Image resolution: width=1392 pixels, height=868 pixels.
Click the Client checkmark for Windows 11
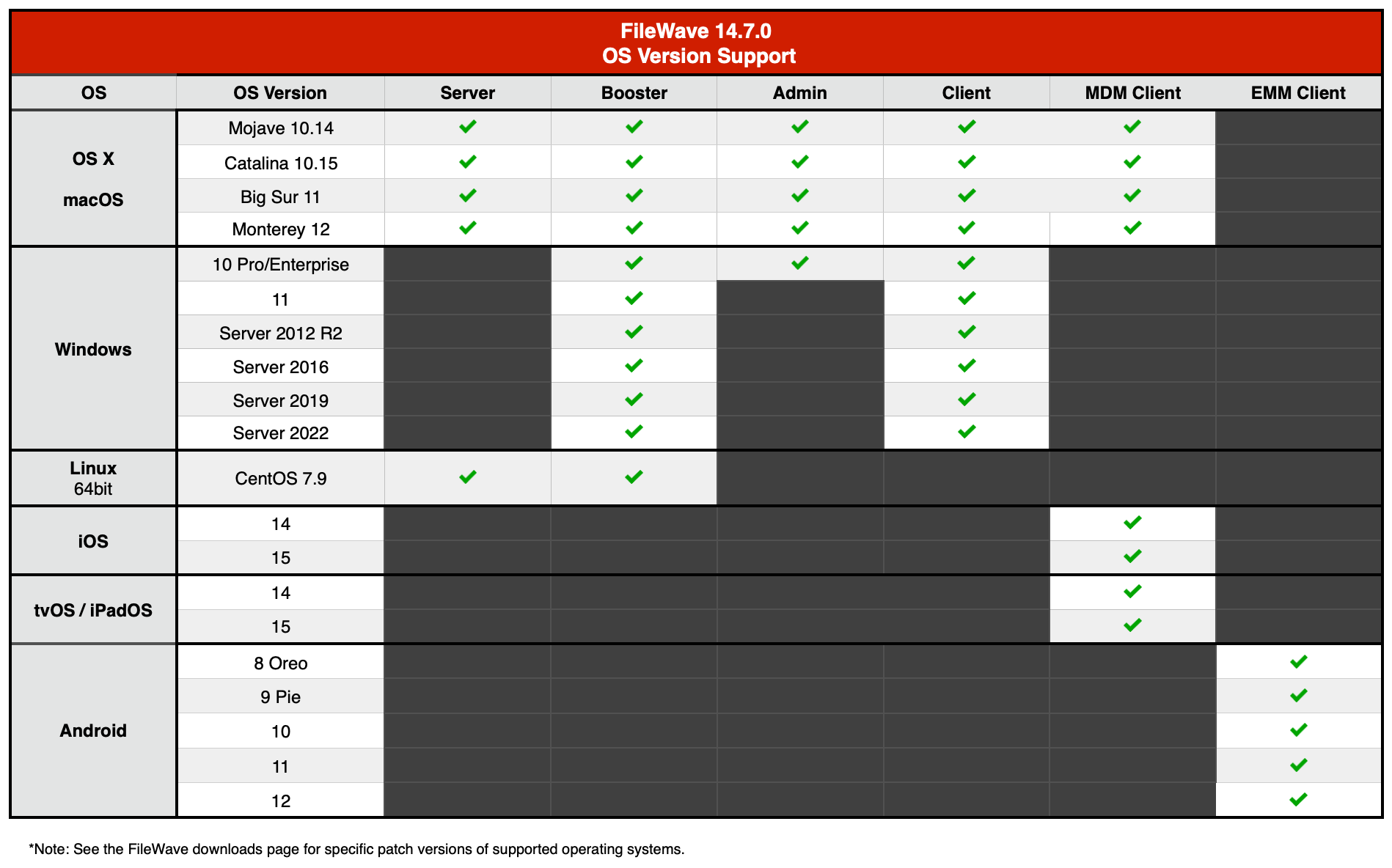(x=967, y=298)
